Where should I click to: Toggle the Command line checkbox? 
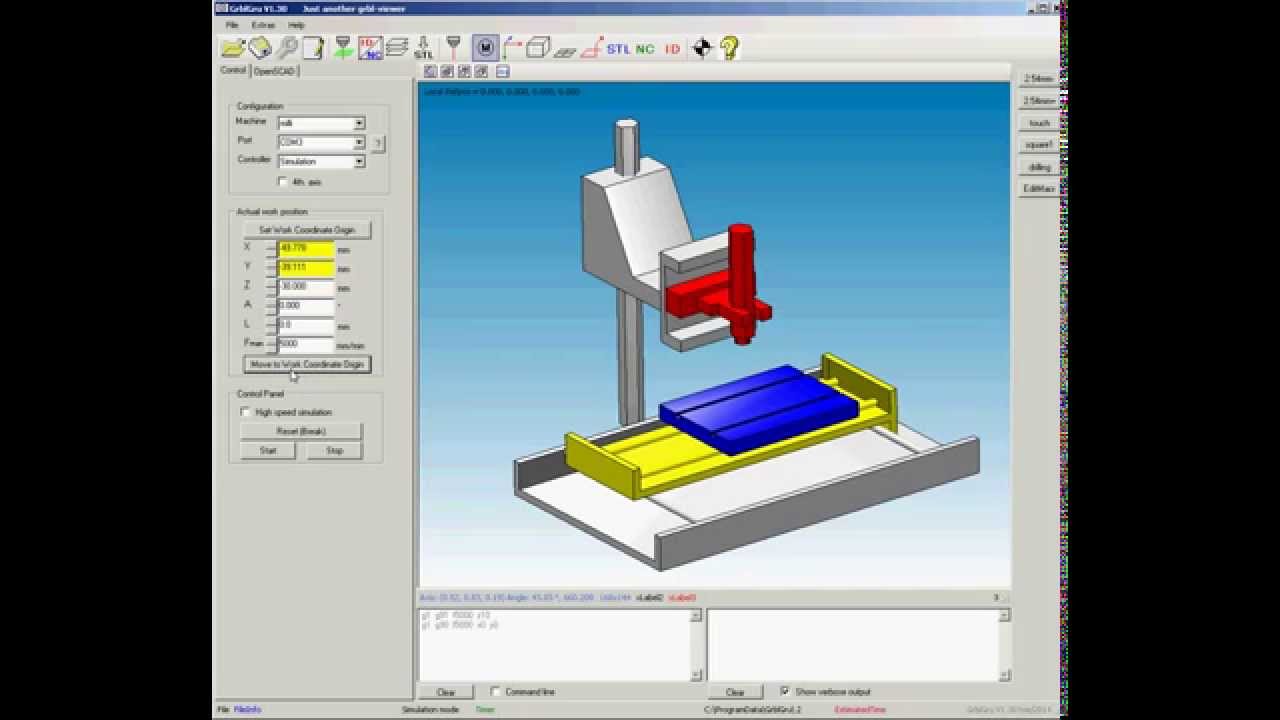click(496, 691)
